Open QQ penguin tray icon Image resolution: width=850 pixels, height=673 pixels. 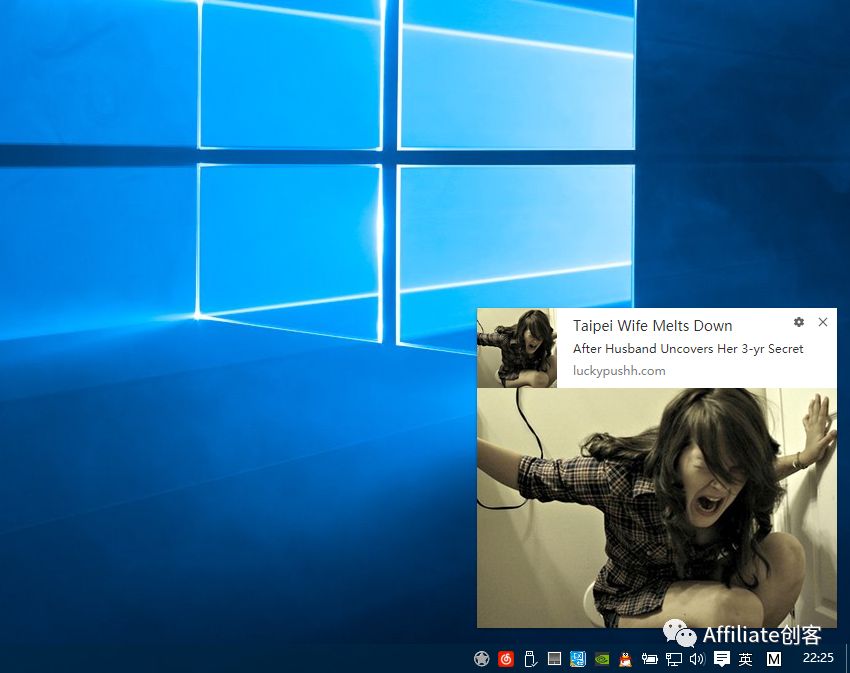pyautogui.click(x=626, y=659)
